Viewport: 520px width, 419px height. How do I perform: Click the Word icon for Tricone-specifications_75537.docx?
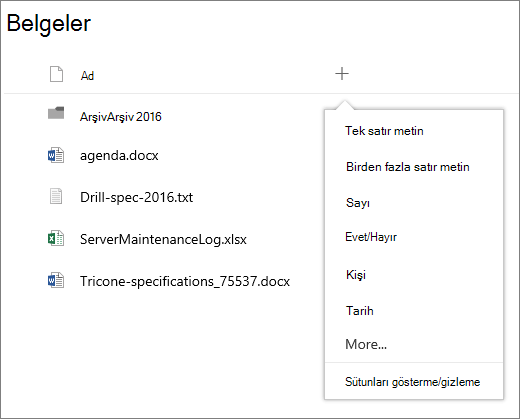tap(56, 280)
